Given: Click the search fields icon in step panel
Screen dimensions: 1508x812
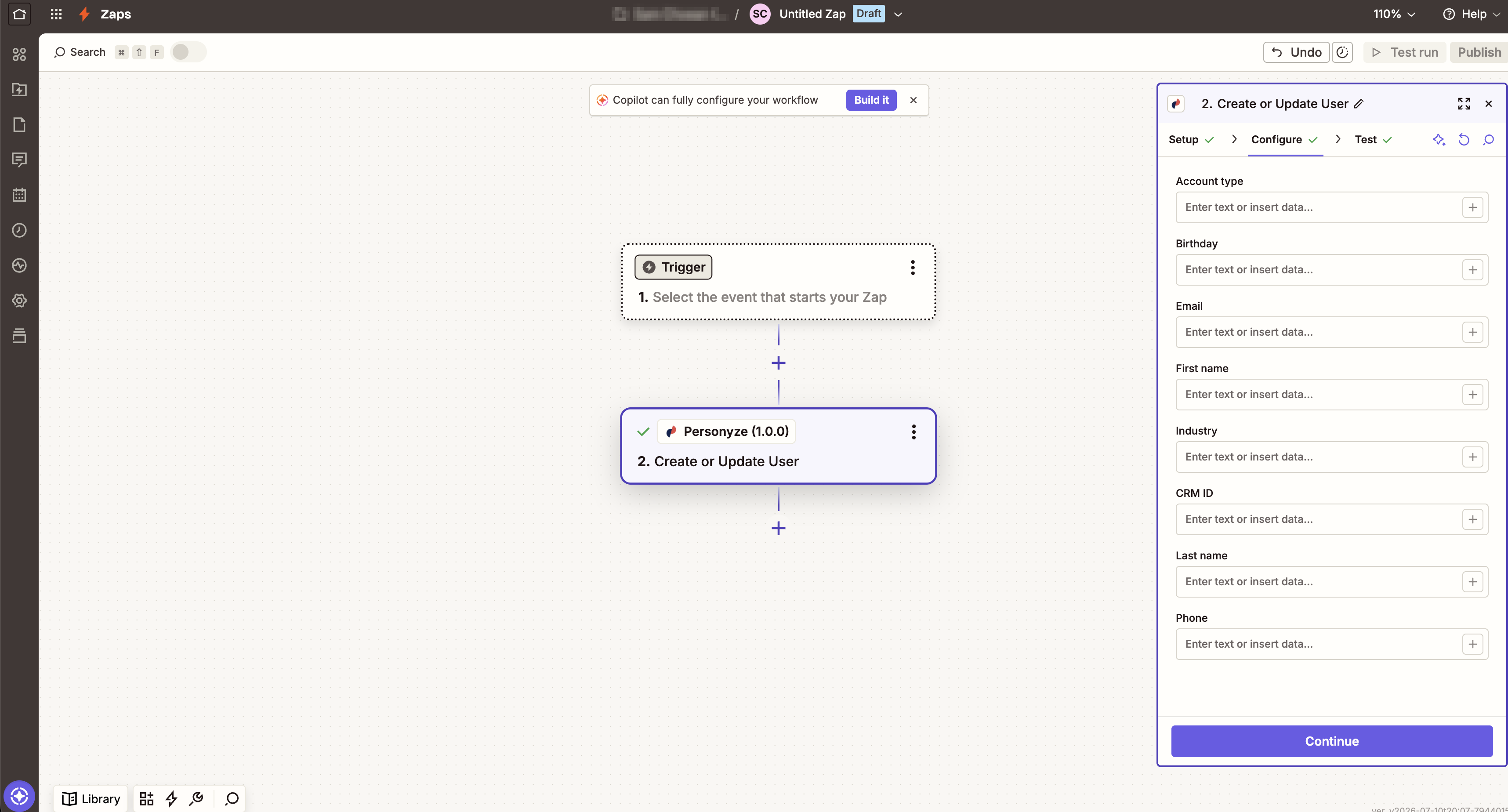Looking at the screenshot, I should click(1489, 139).
